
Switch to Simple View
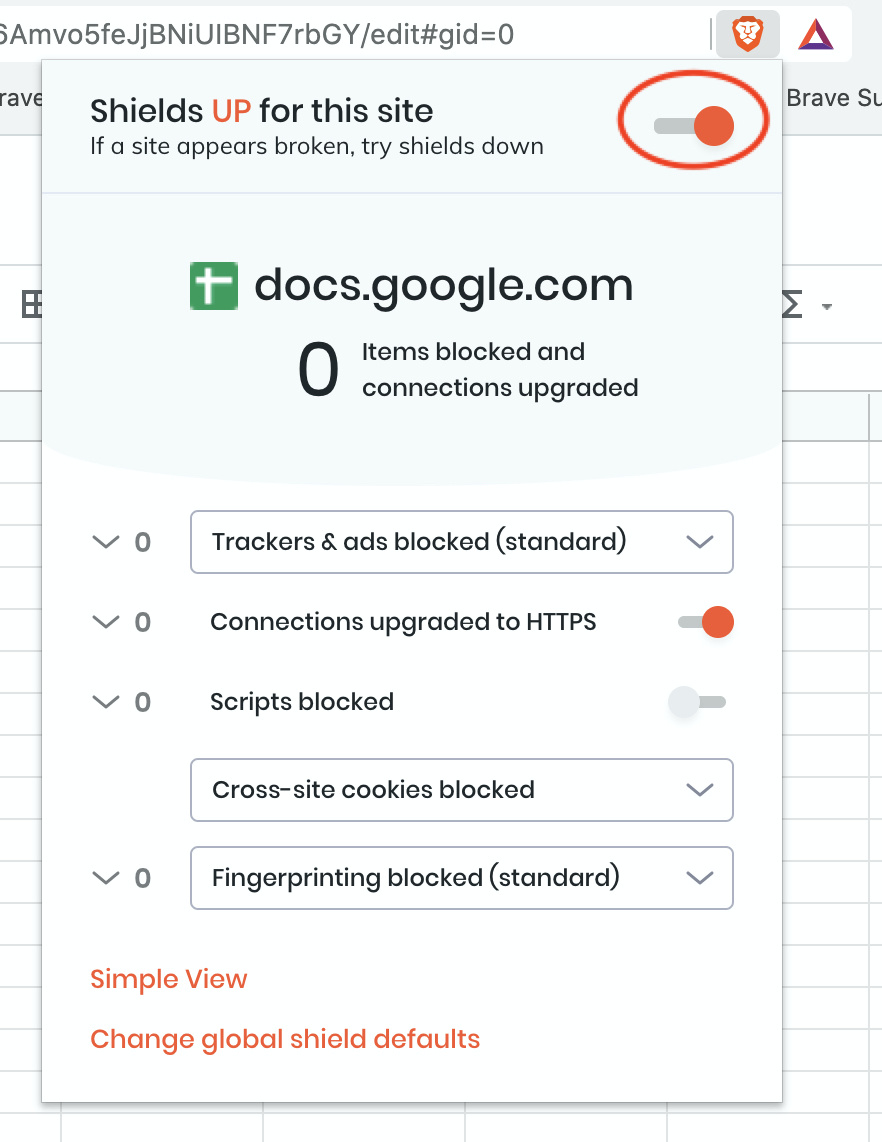(168, 979)
